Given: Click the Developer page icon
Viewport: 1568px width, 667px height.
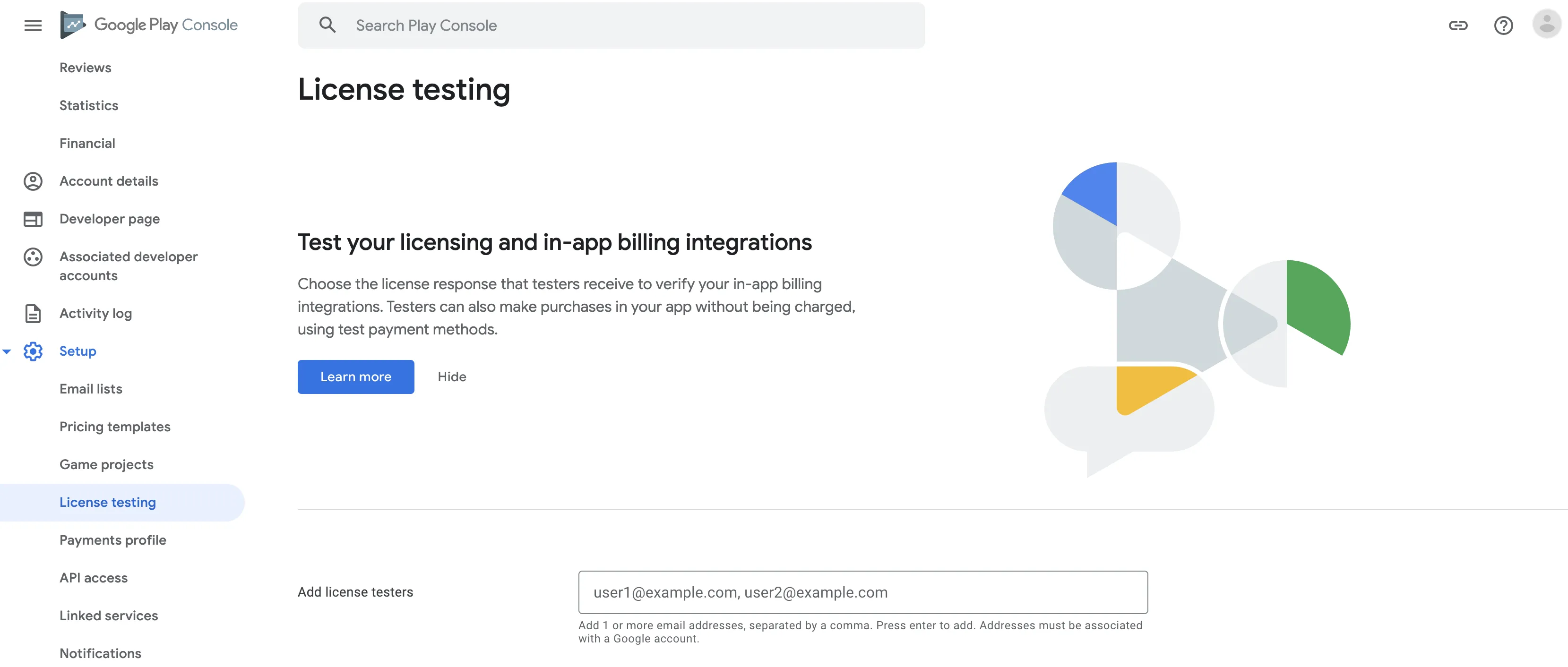Looking at the screenshot, I should [33, 219].
